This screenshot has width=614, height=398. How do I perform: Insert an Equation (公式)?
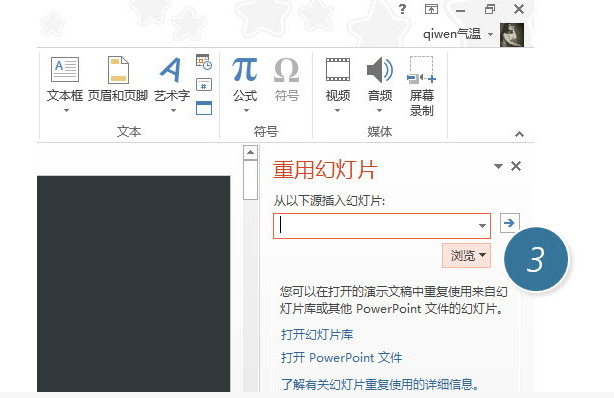tap(245, 79)
